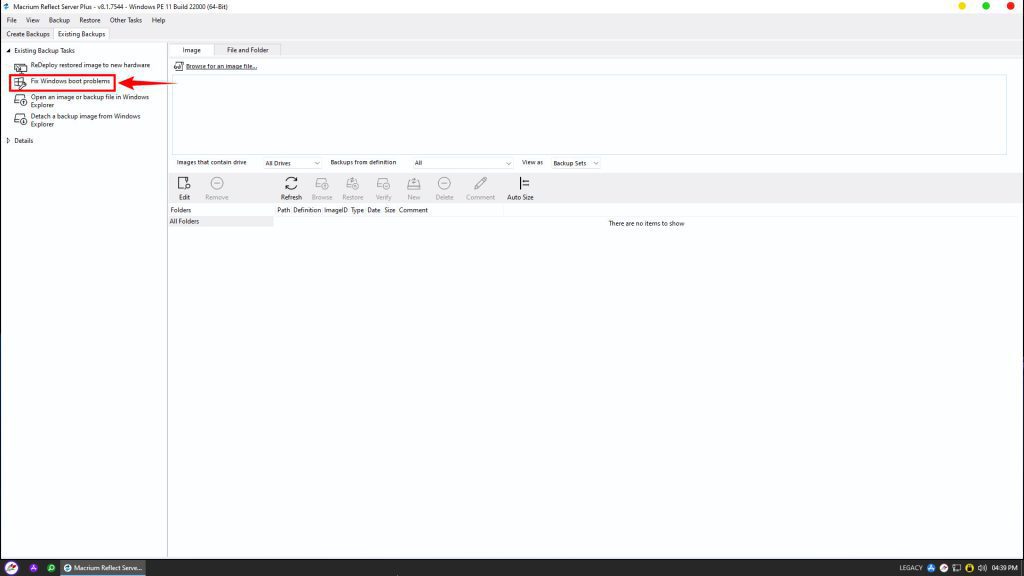Select the Existing Backups tab
The width and height of the screenshot is (1024, 576).
point(82,34)
